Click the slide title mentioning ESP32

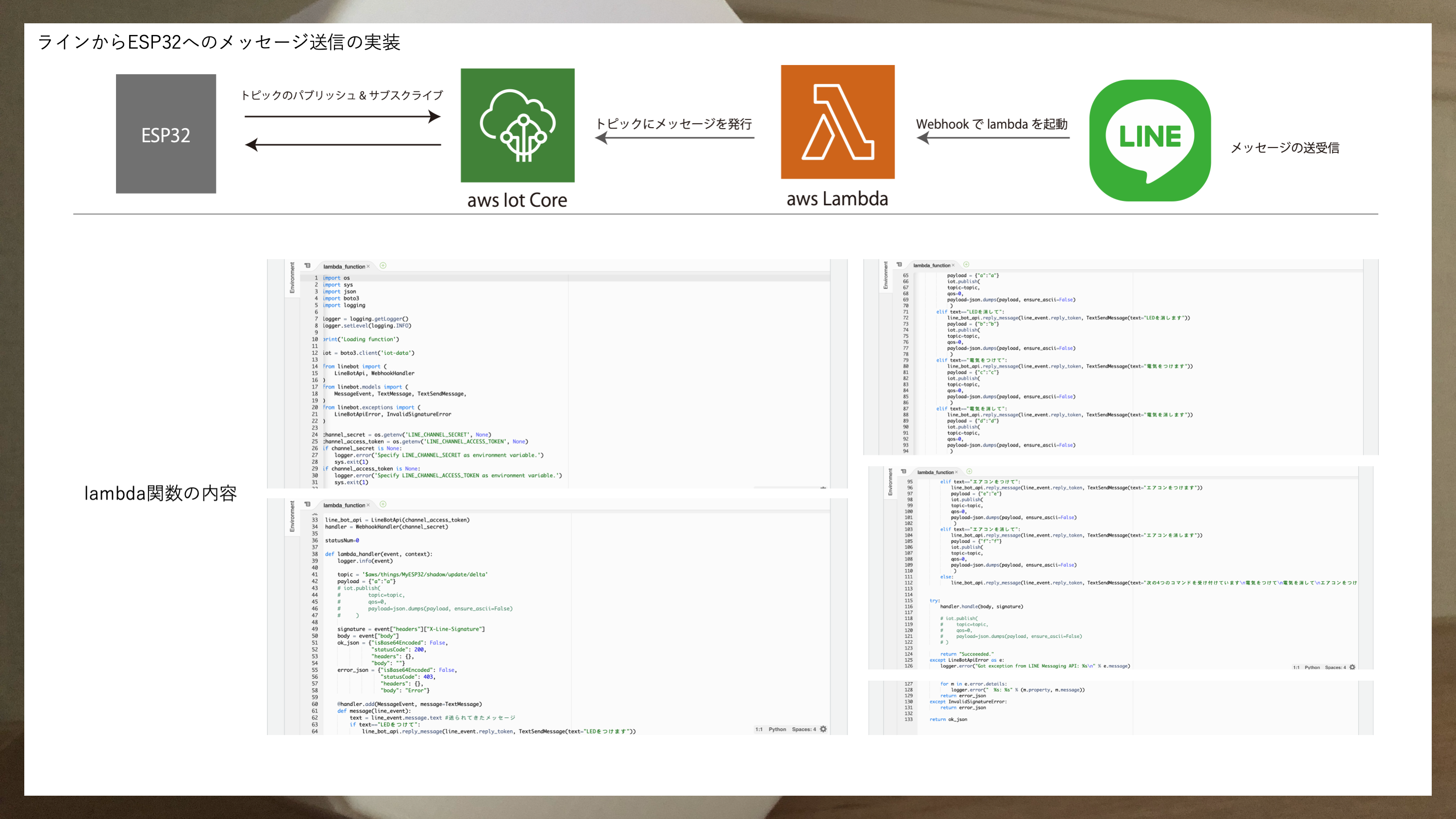[219, 42]
